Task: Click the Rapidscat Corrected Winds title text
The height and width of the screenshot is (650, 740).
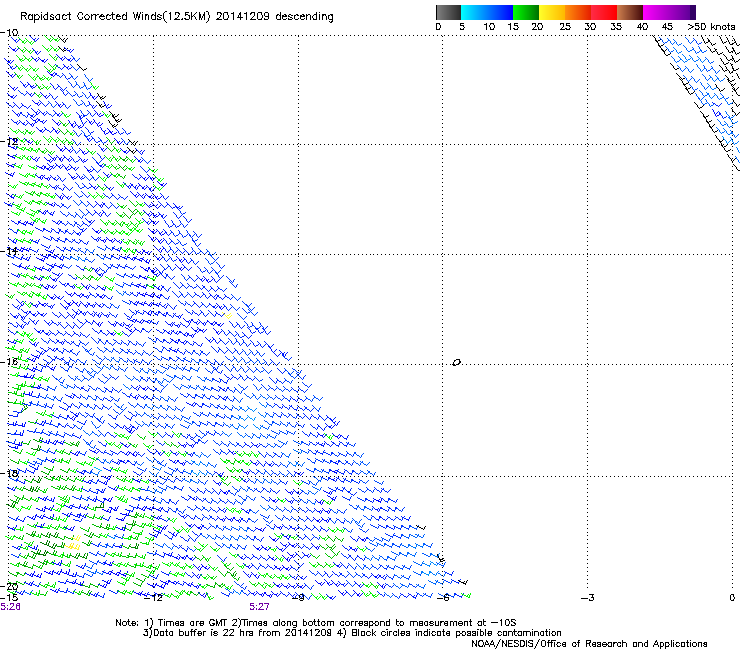Action: (177, 17)
